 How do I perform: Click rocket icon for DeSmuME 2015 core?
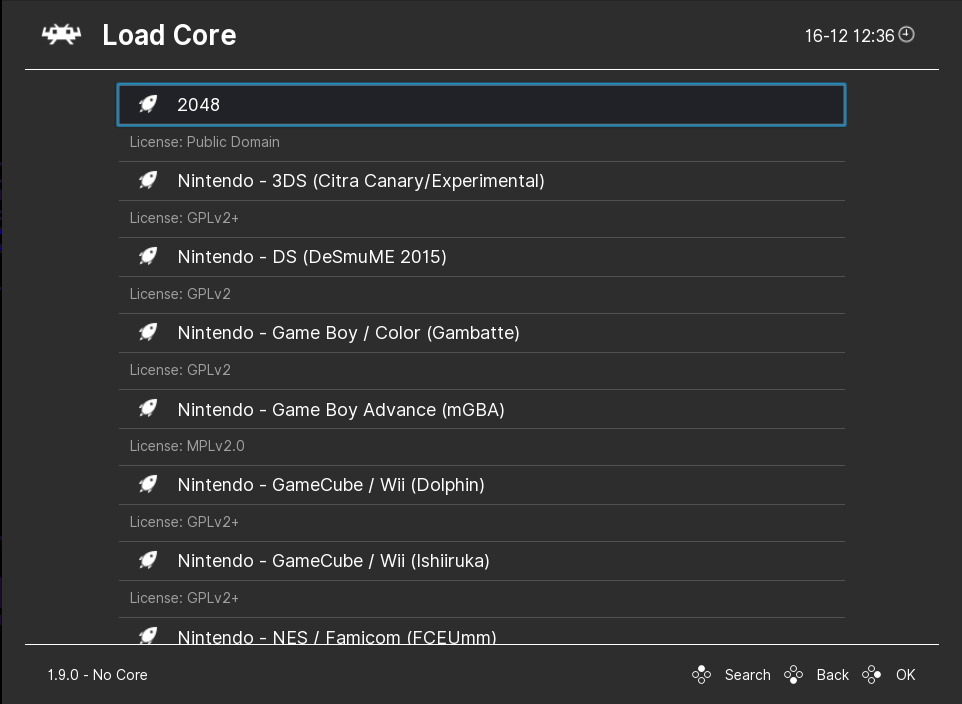[x=148, y=256]
